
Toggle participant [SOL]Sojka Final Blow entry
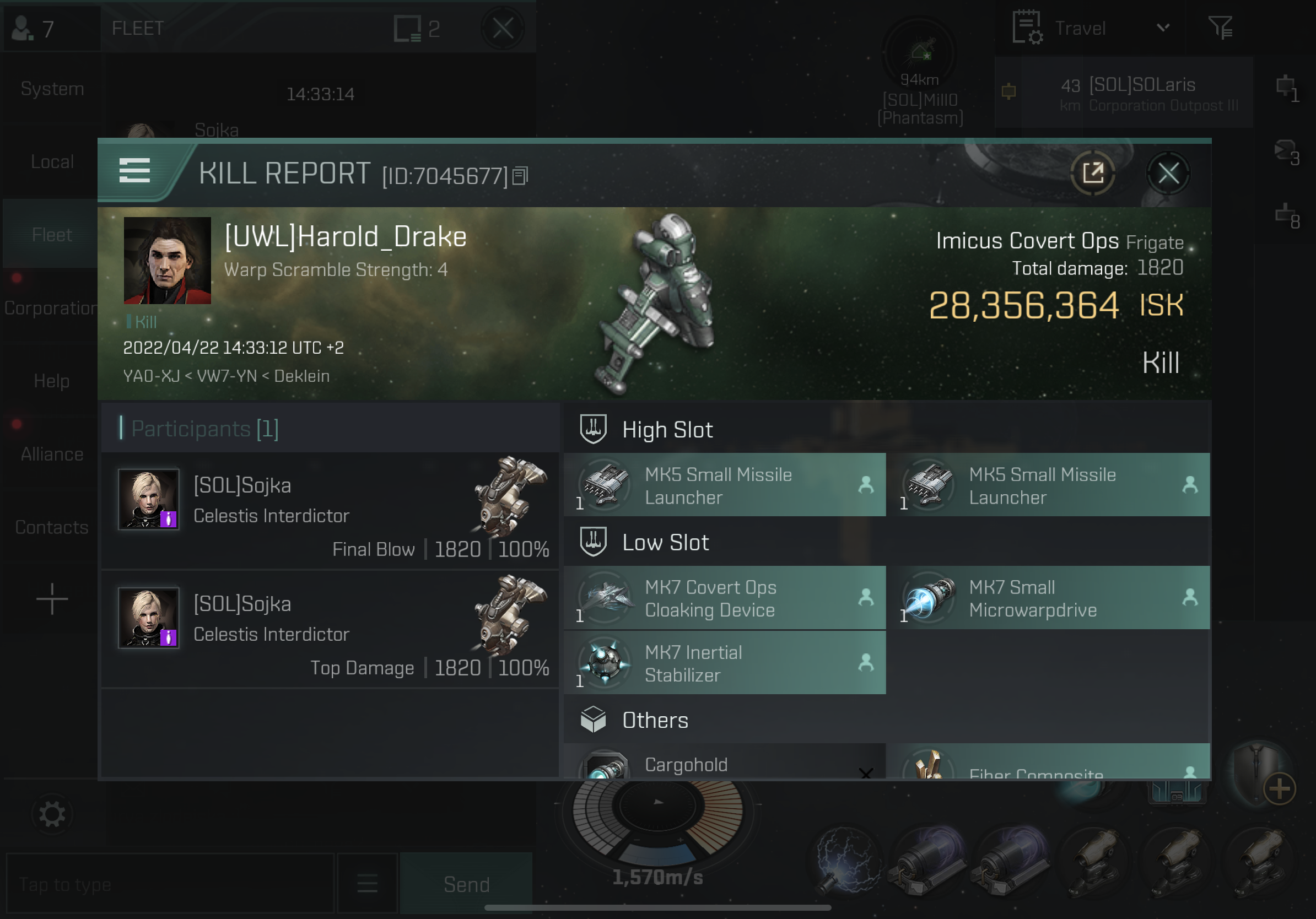point(335,510)
